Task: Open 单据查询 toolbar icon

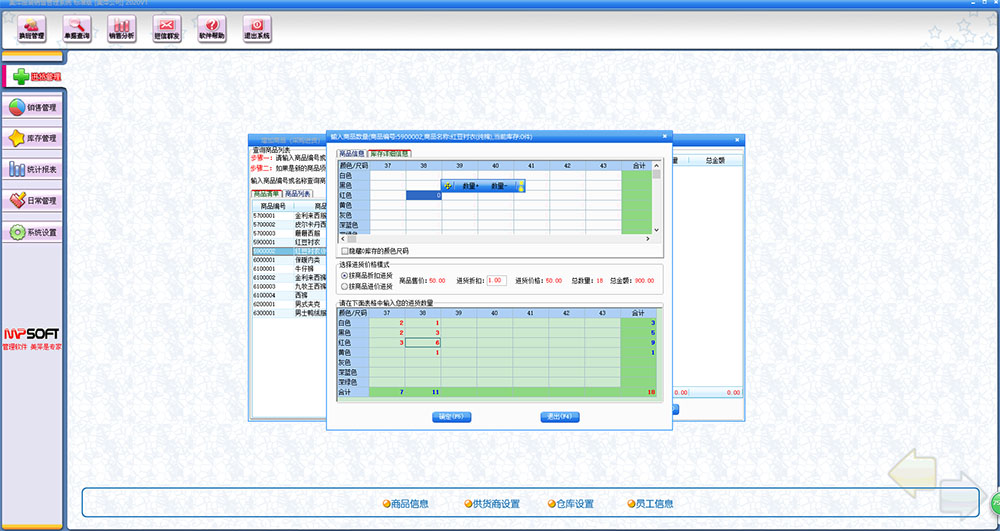Action: coord(77,28)
